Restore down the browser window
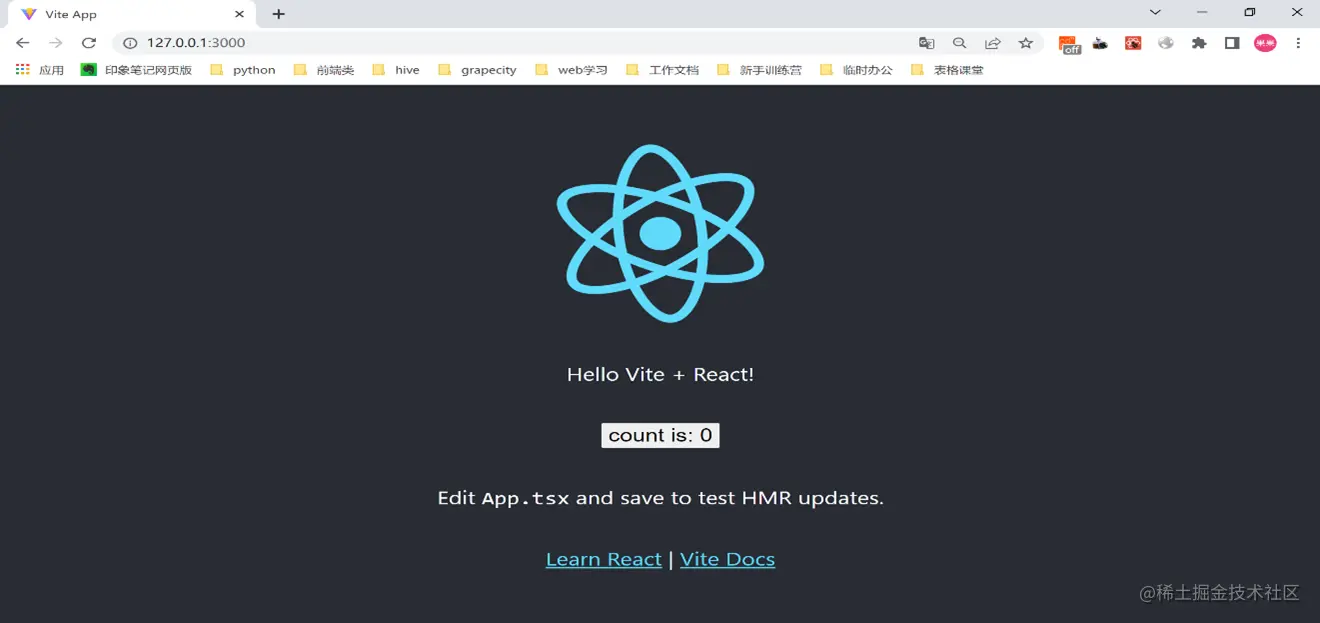The width and height of the screenshot is (1320, 623). [1250, 12]
